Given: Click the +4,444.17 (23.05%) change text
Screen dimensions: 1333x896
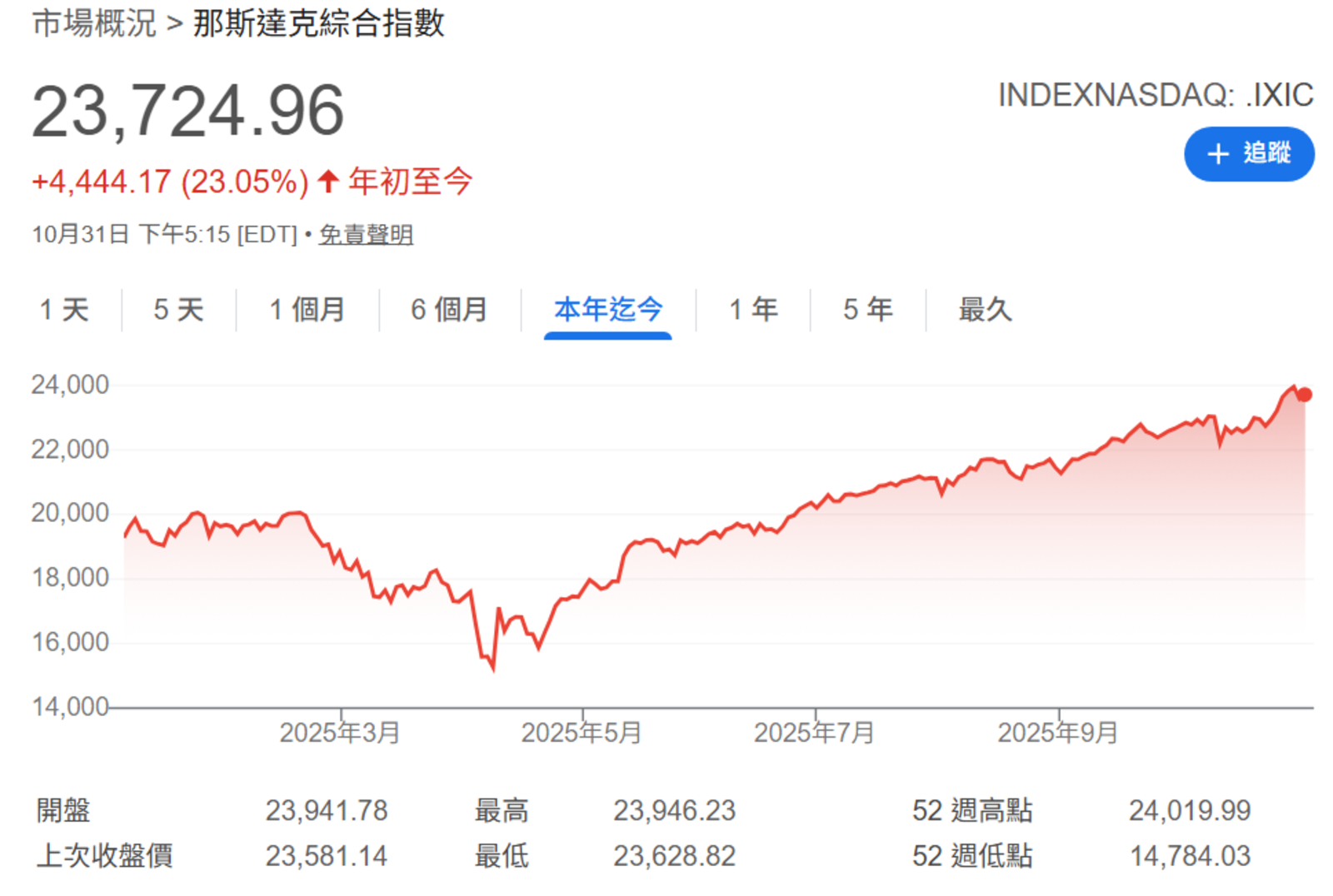Looking at the screenshot, I should (x=171, y=182).
